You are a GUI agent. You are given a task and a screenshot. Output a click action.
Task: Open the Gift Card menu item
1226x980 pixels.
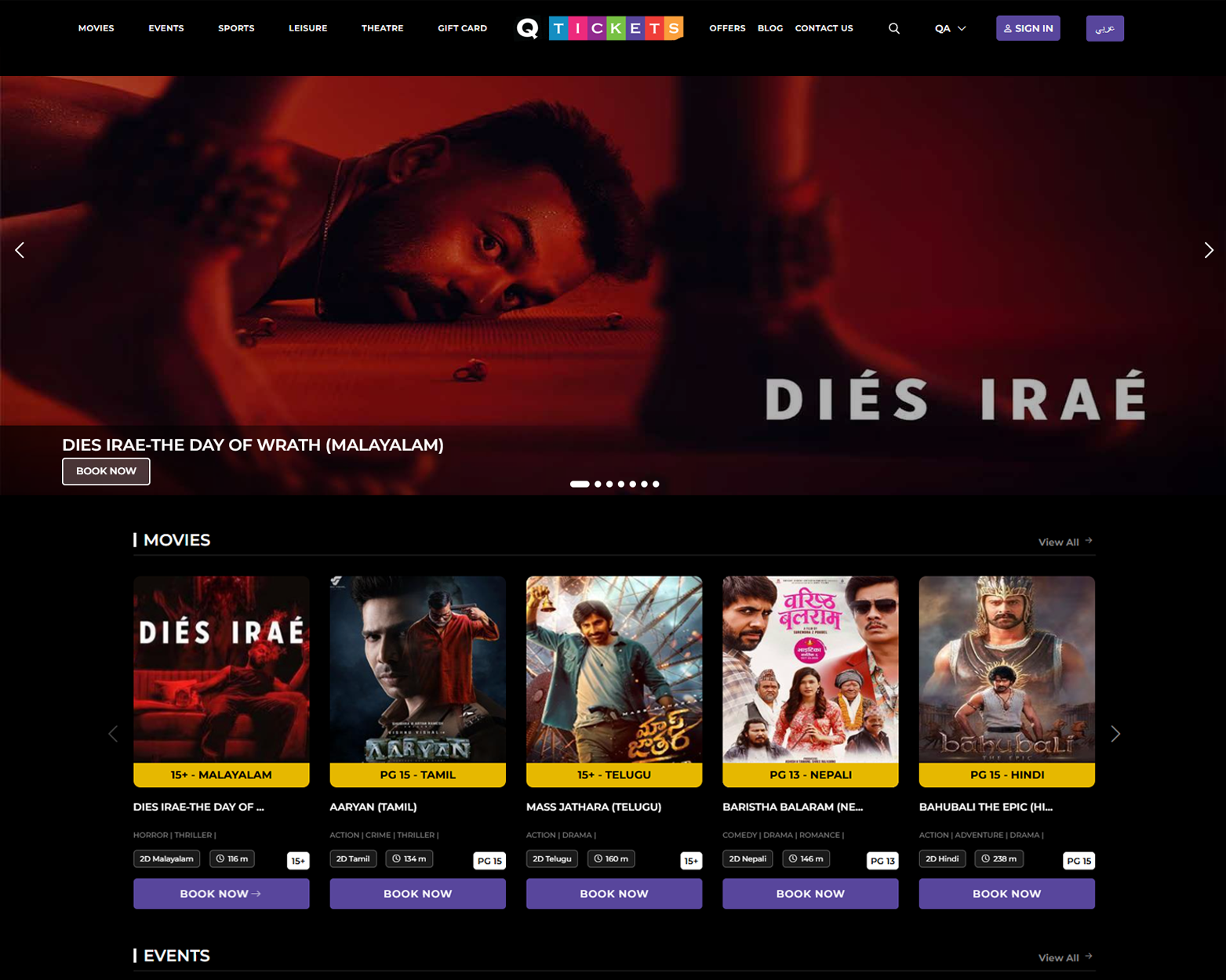462,28
